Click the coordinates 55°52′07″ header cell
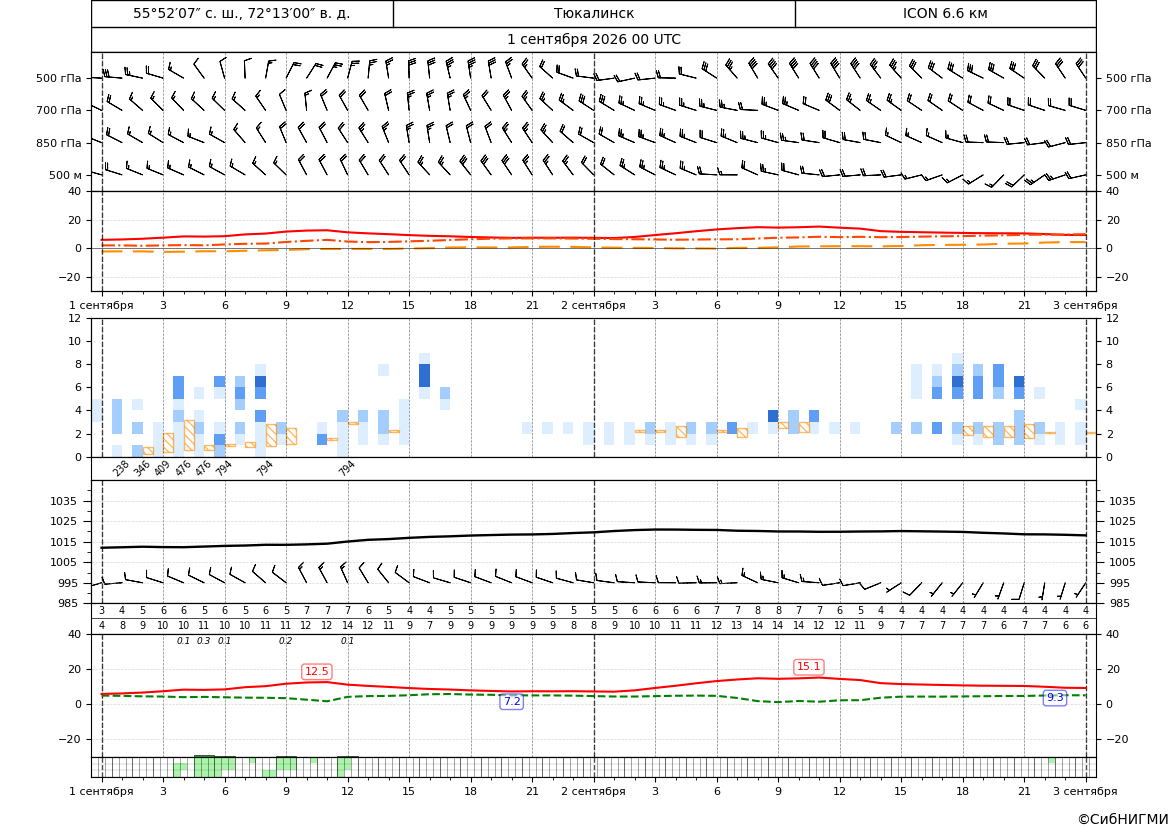1169x827 pixels. tap(242, 13)
